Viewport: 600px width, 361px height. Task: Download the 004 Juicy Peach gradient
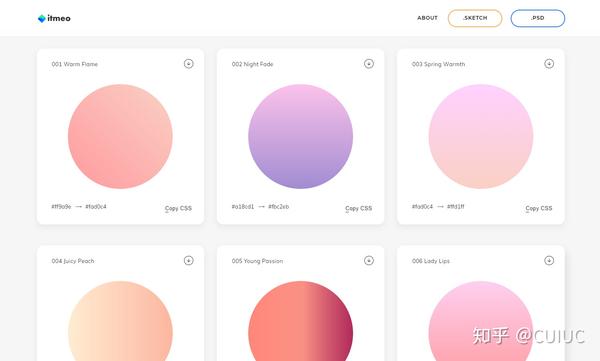tap(188, 260)
